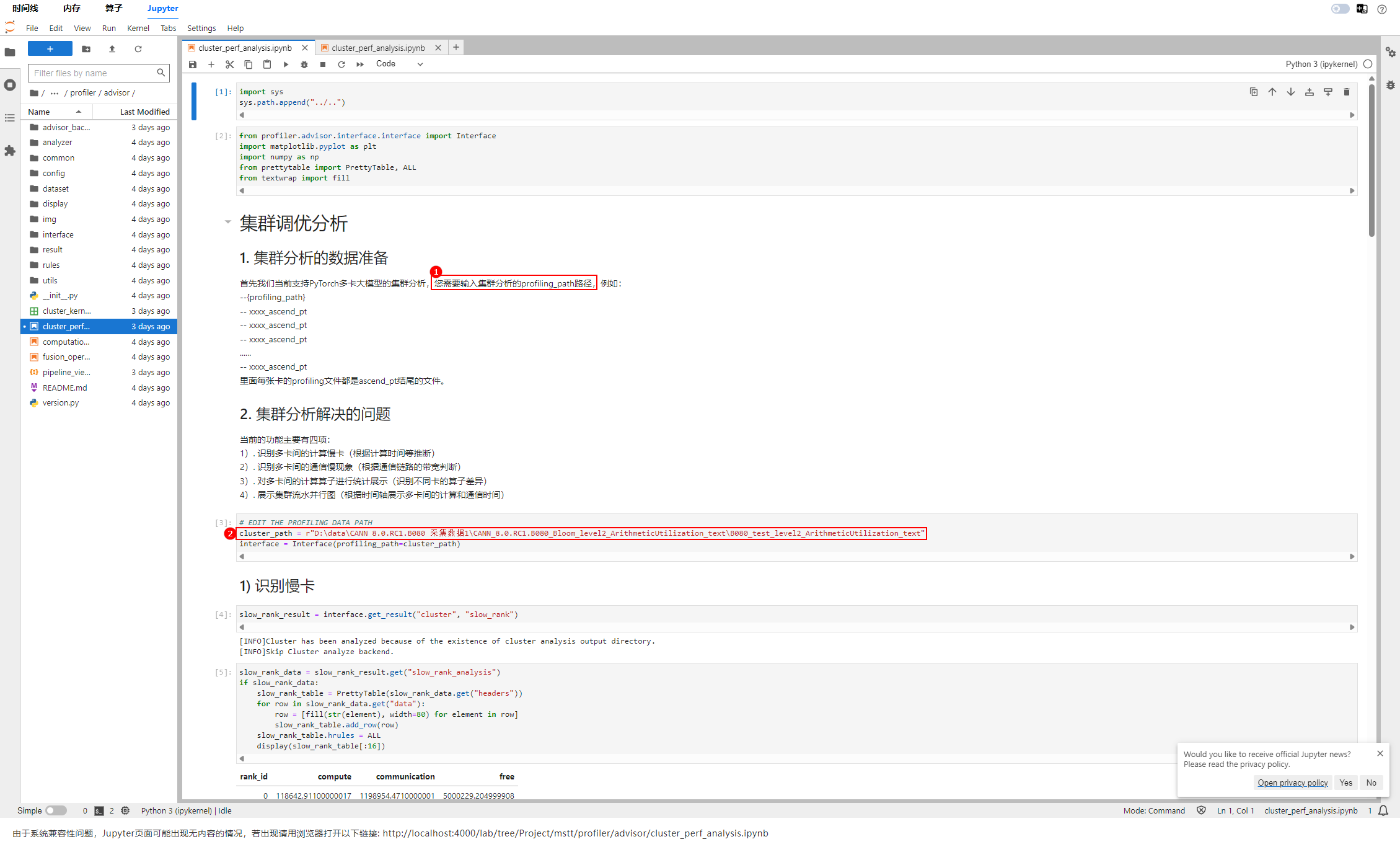Viewport: 1400px width, 847px height.
Task: Go to the profiler breadcrumb folder
Action: [83, 93]
